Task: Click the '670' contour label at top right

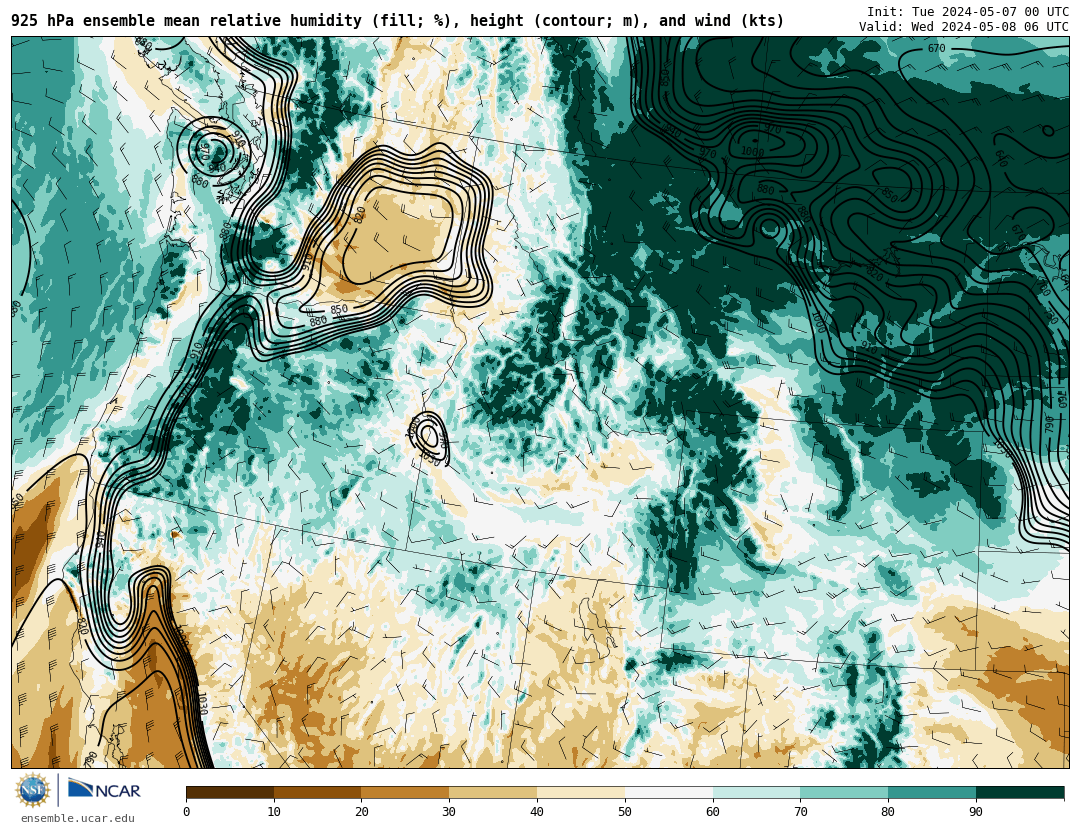Action: coord(936,48)
